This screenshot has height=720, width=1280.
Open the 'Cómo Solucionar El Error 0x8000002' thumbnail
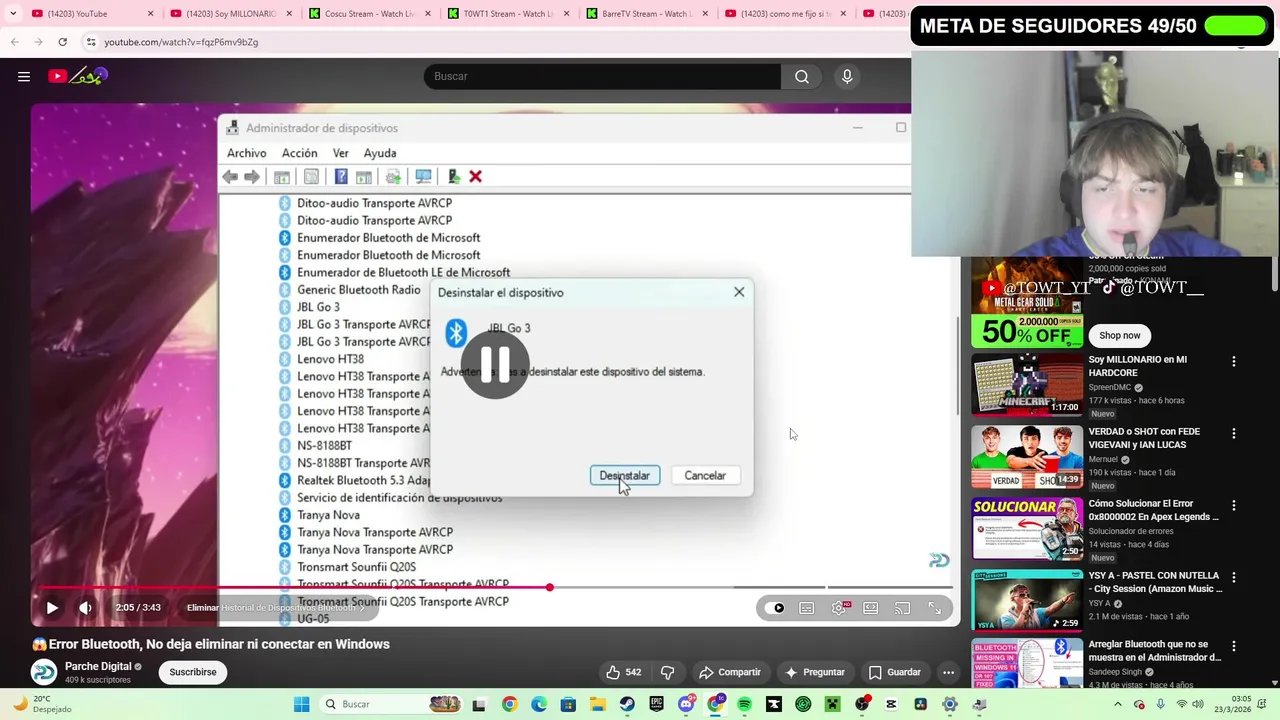pos(1027,528)
